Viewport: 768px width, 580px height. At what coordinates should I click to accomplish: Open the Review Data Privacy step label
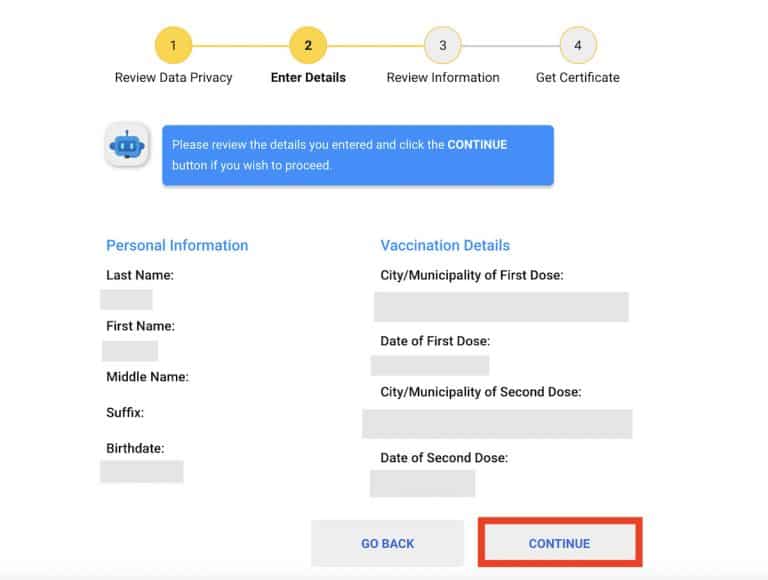173,77
